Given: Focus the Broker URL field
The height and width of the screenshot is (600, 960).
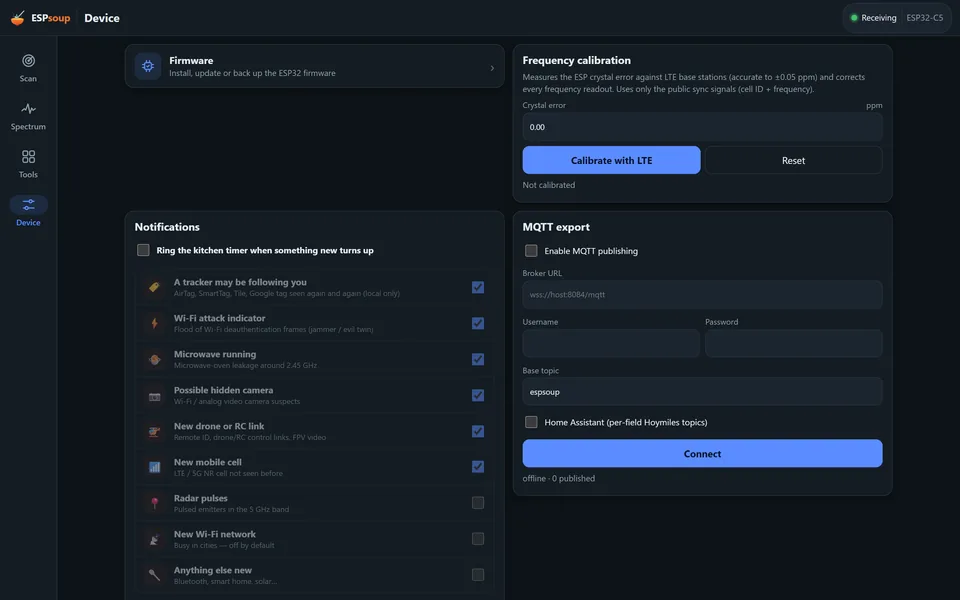Looking at the screenshot, I should point(702,294).
